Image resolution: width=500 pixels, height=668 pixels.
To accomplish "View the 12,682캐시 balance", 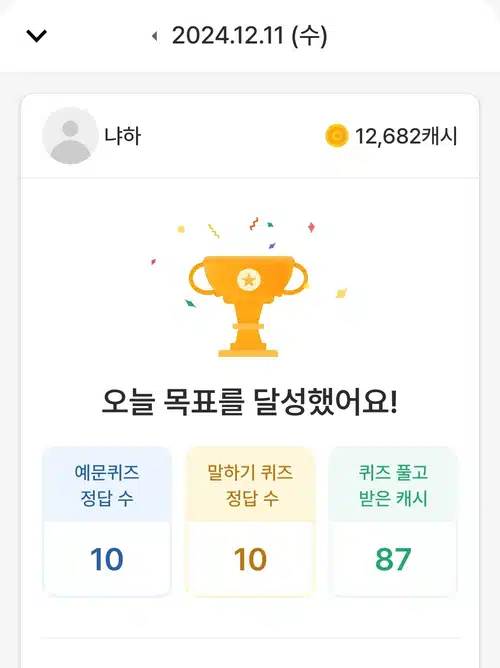I will tap(406, 136).
